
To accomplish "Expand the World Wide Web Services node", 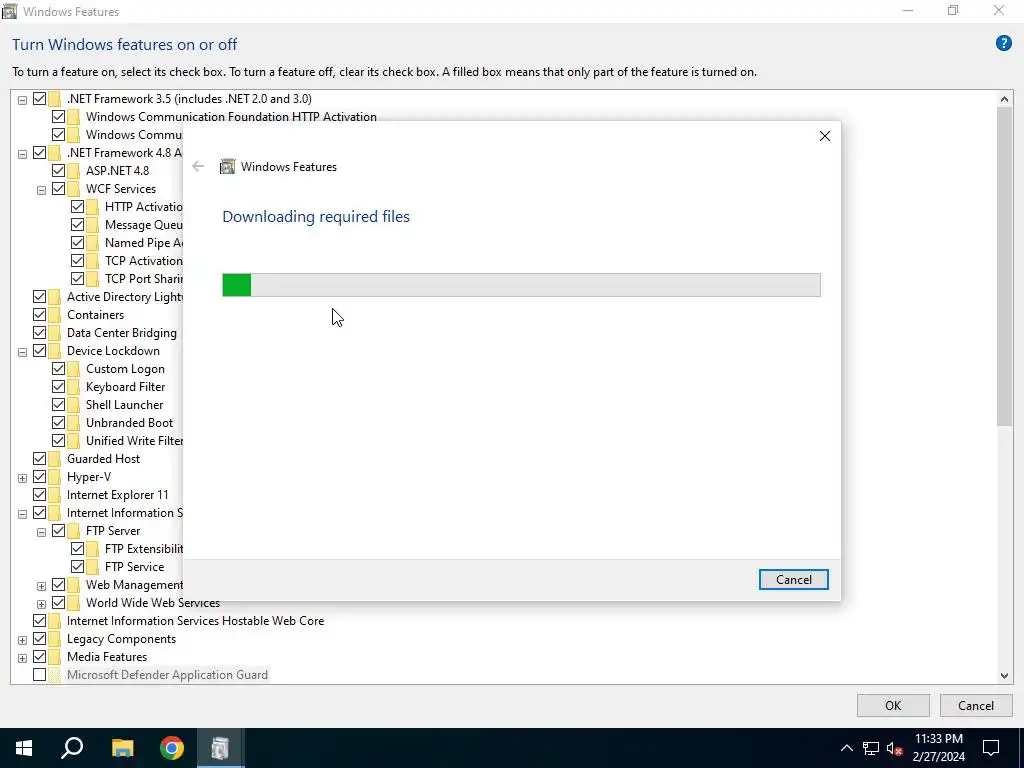I will tap(41, 604).
